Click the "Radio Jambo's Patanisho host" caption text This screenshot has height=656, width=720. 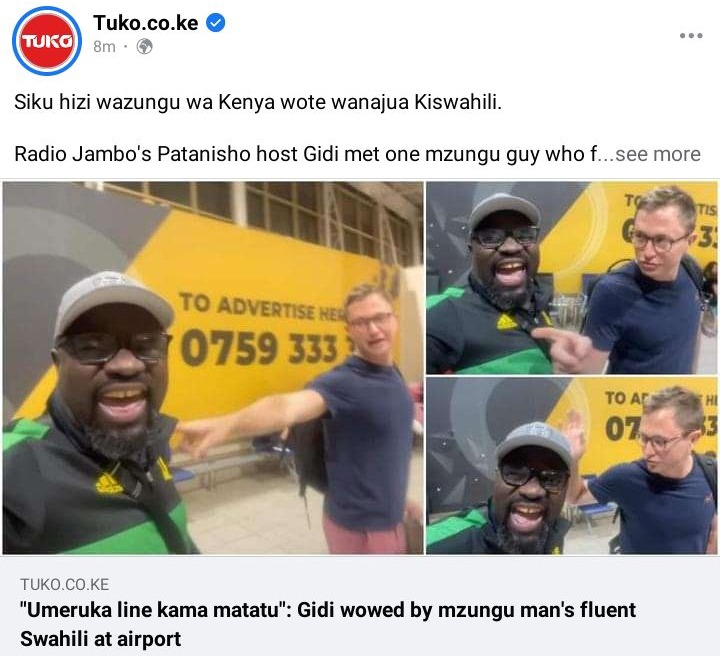click(157, 154)
